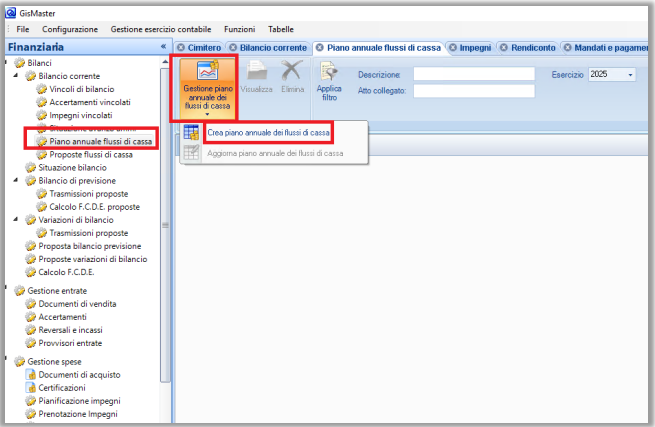Click the Applica filtro icon
The image size is (655, 427).
329,71
